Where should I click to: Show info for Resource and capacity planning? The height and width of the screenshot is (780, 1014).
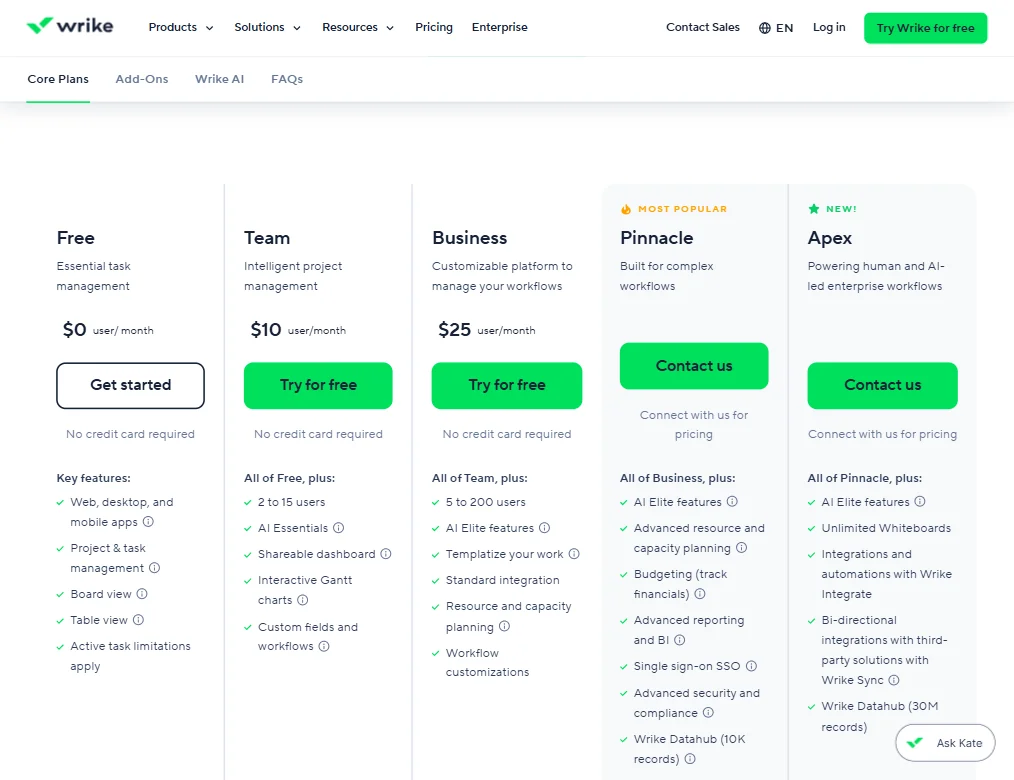504,625
